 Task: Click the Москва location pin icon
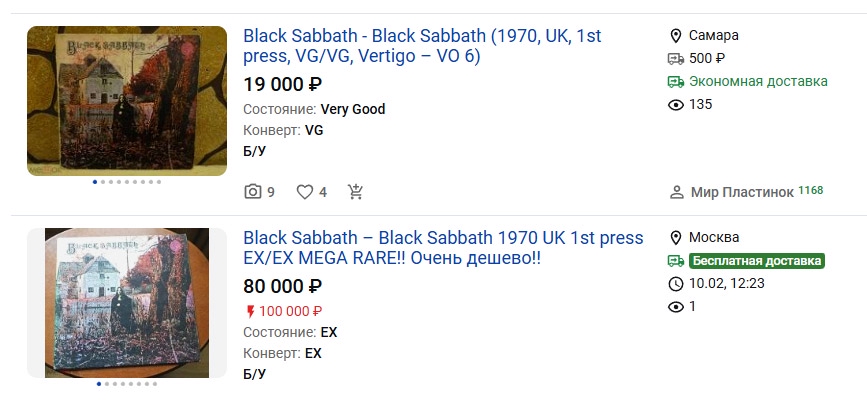point(676,238)
